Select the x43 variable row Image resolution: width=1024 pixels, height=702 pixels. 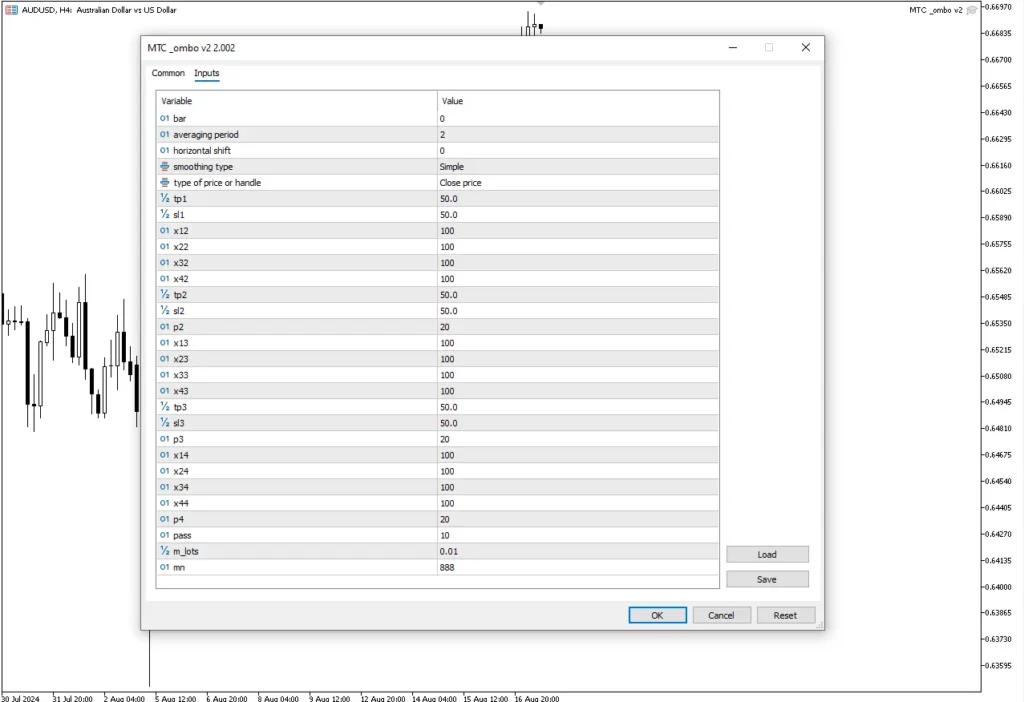point(438,391)
